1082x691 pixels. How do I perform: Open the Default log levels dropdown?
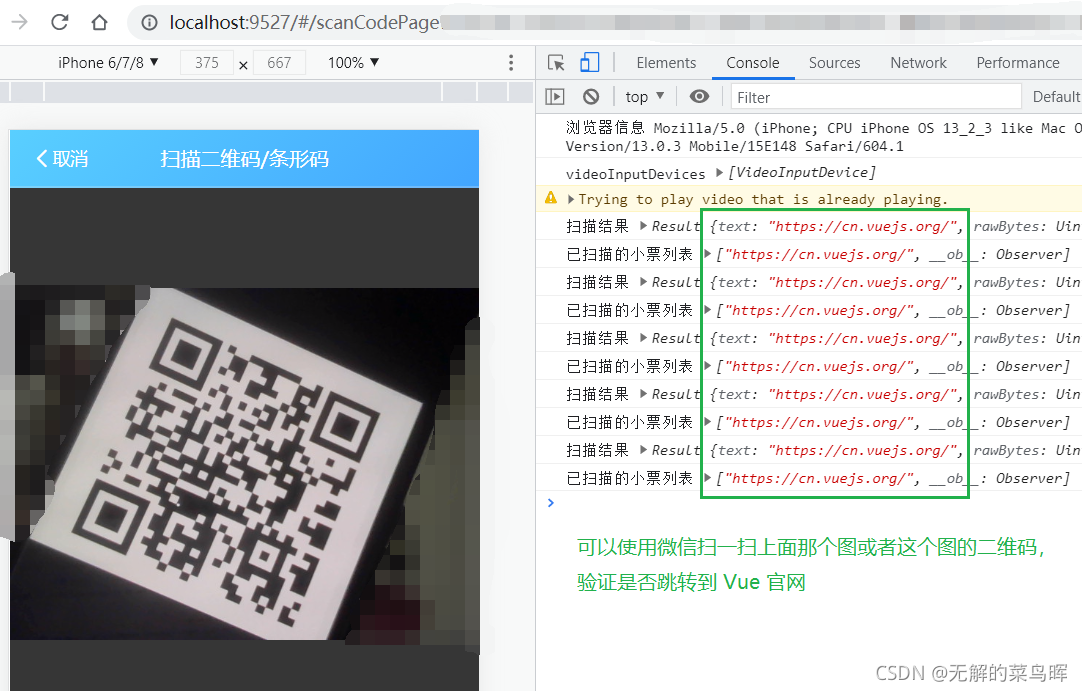pyautogui.click(x=1056, y=97)
